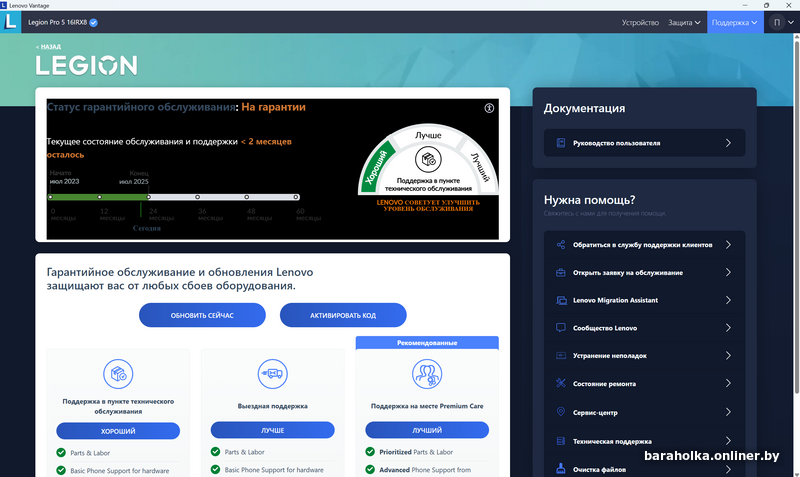
Task: Click the accessibility icon in warranty panel
Action: (489, 108)
